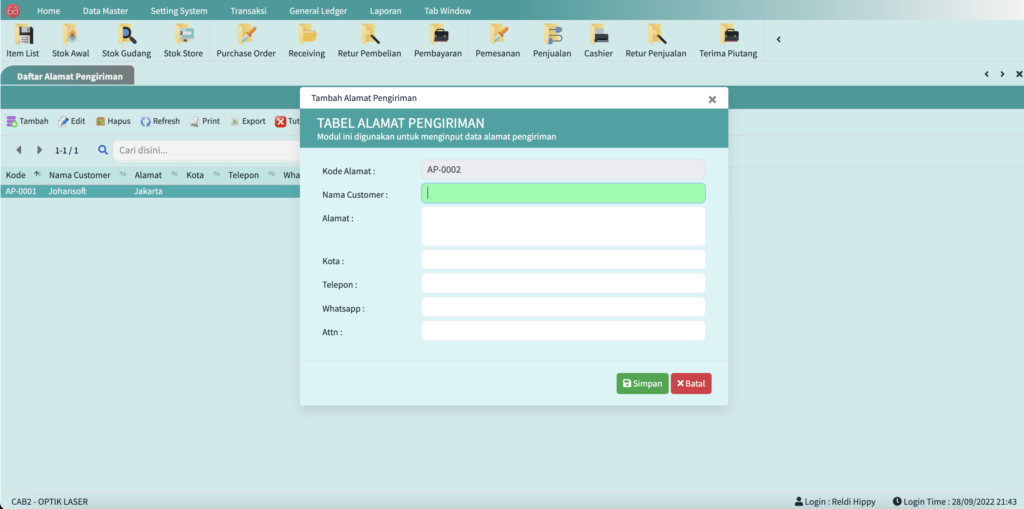The height and width of the screenshot is (509, 1024).
Task: Open the Pembayaran toolbar icon
Action: click(x=437, y=41)
